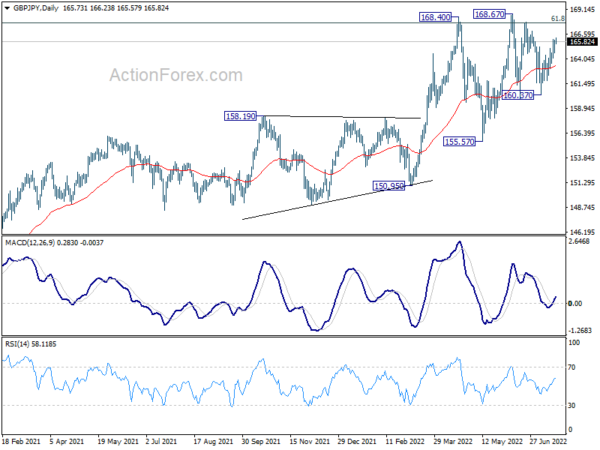
Task: Click the 30 Sep 2021 date label
Action: point(261,441)
